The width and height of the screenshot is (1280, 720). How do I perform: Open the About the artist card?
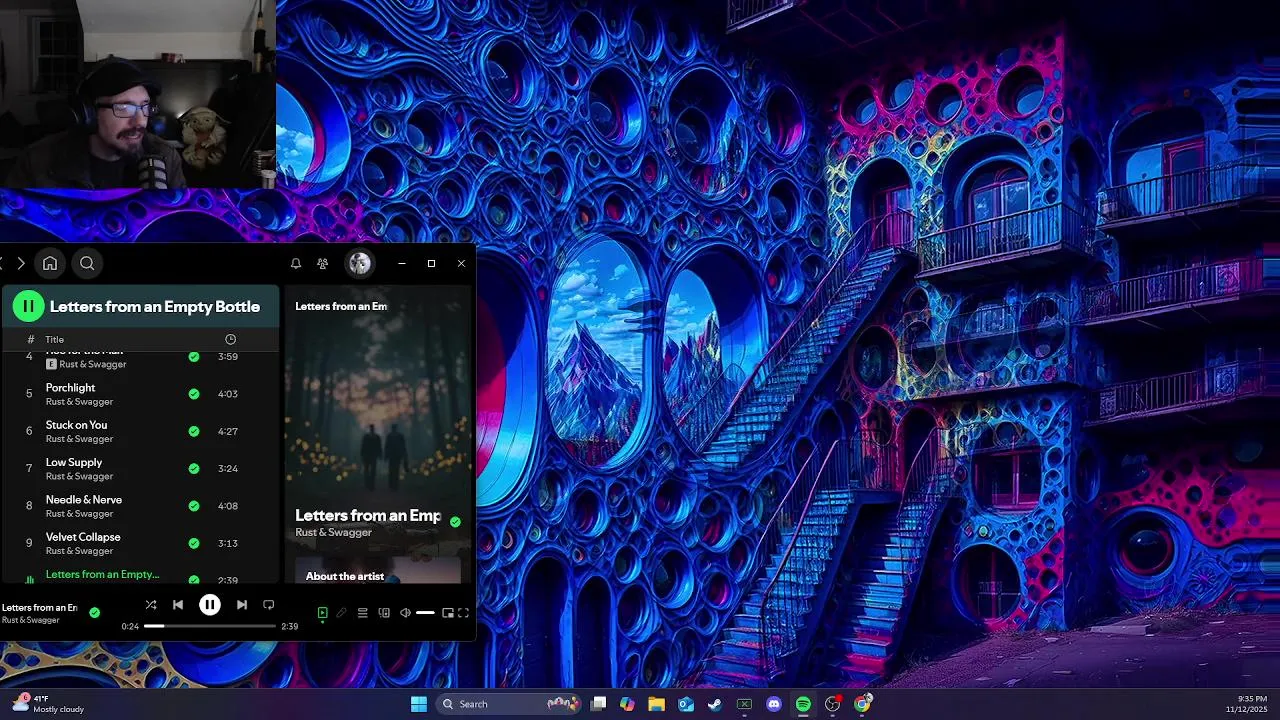click(x=378, y=571)
